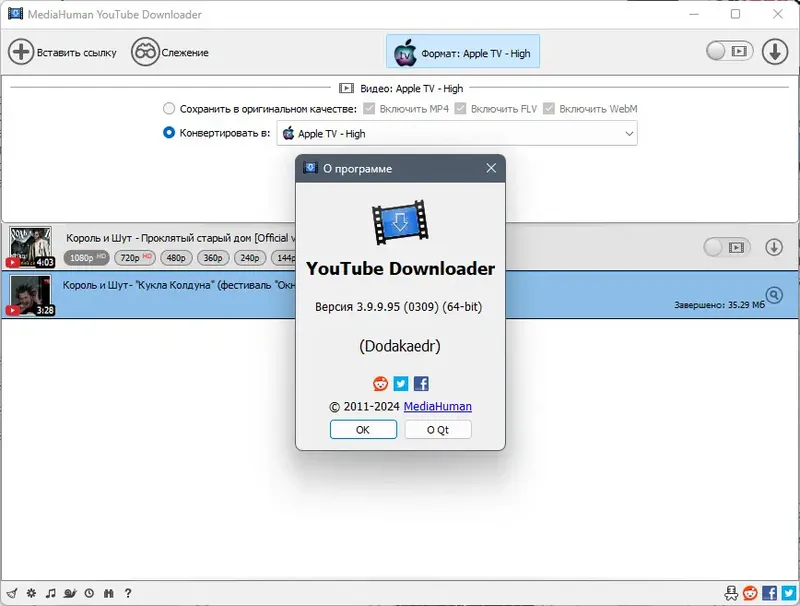Click download arrow on Проклятый старый дом row
Viewport: 800px width, 606px height.
click(x=773, y=247)
